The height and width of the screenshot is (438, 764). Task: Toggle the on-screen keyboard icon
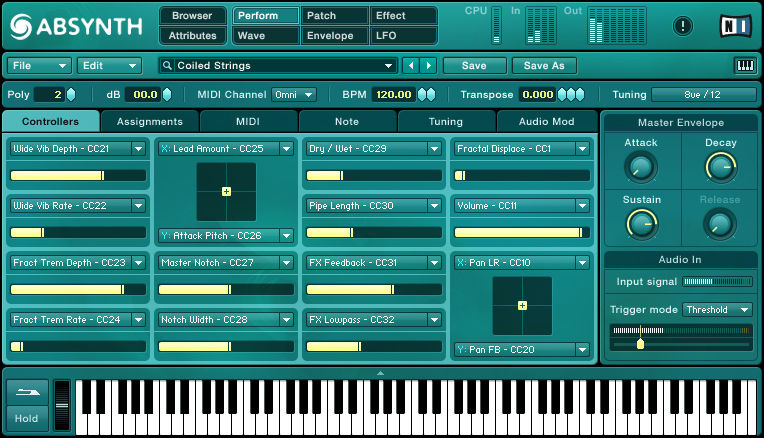point(744,66)
